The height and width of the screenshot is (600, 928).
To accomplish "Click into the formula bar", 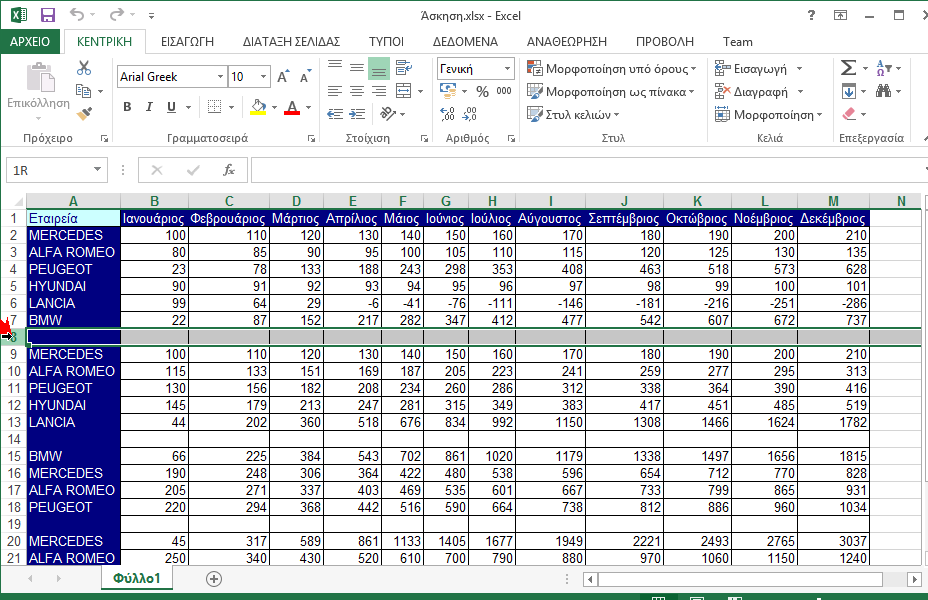I will point(586,170).
